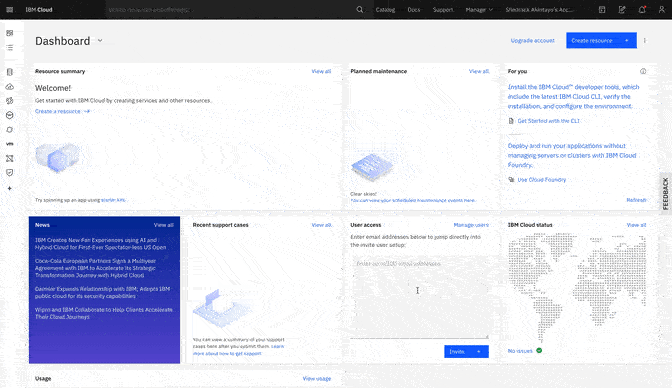Viewport: 672px width, 388px height.
Task: Open the VPC network icon in sidebar
Action: [x=9, y=159]
